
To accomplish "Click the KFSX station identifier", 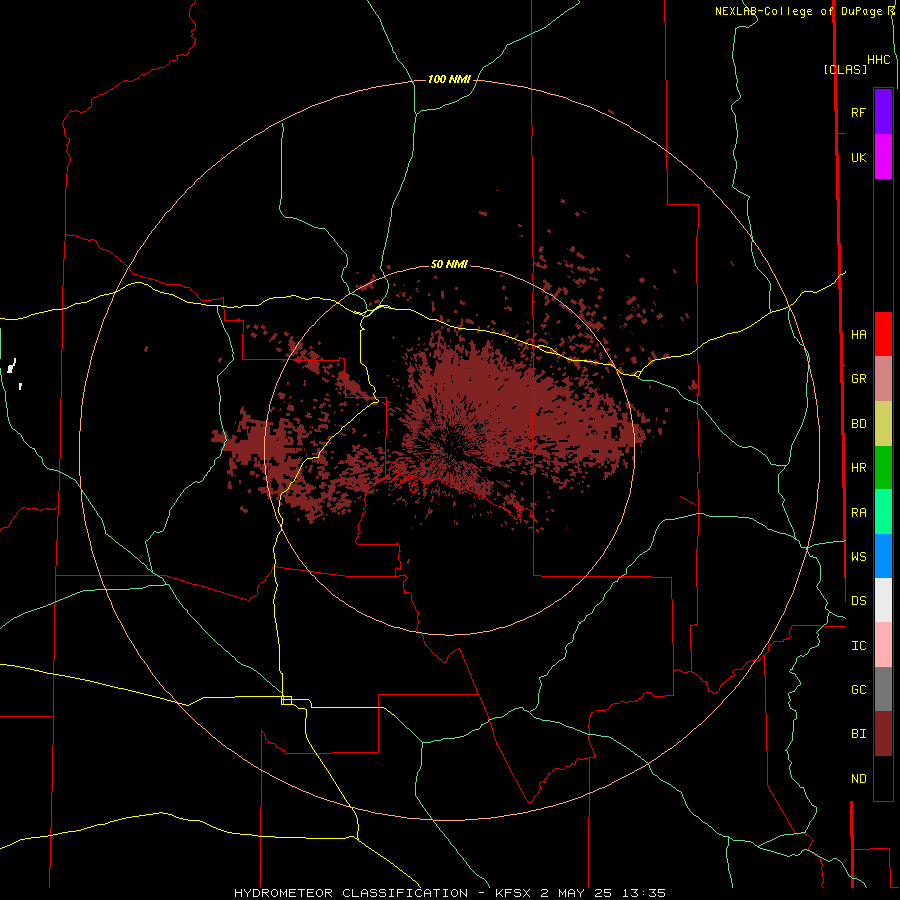I will click(515, 893).
